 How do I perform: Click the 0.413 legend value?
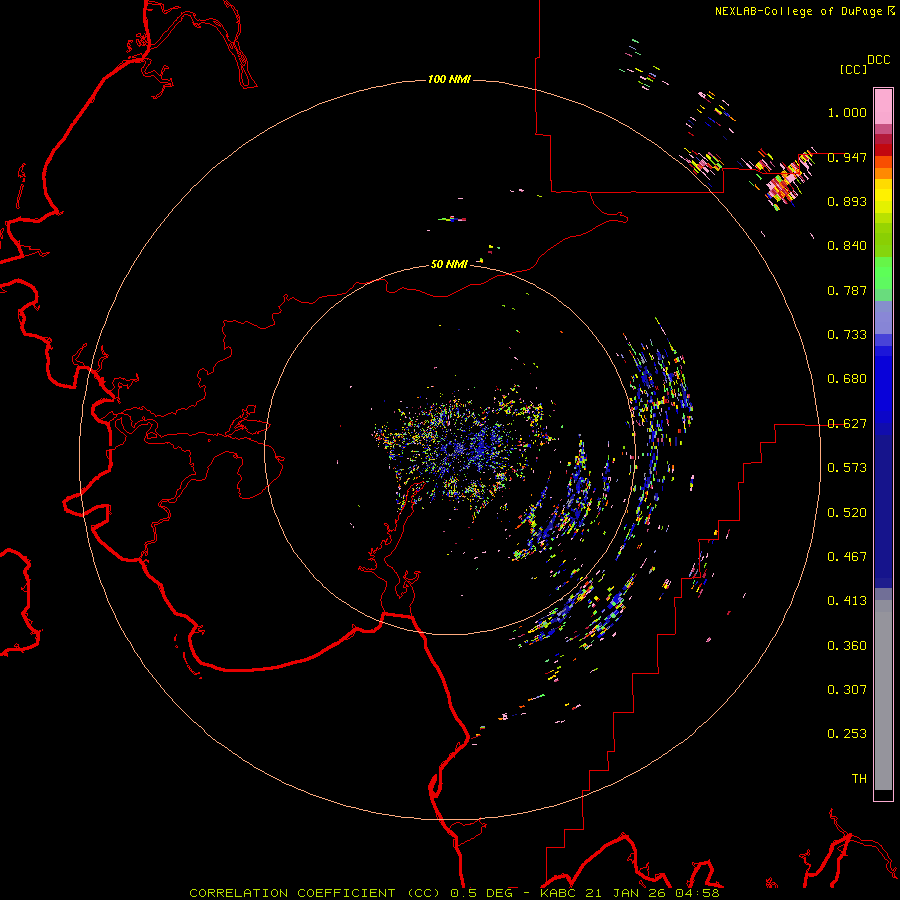(x=847, y=601)
